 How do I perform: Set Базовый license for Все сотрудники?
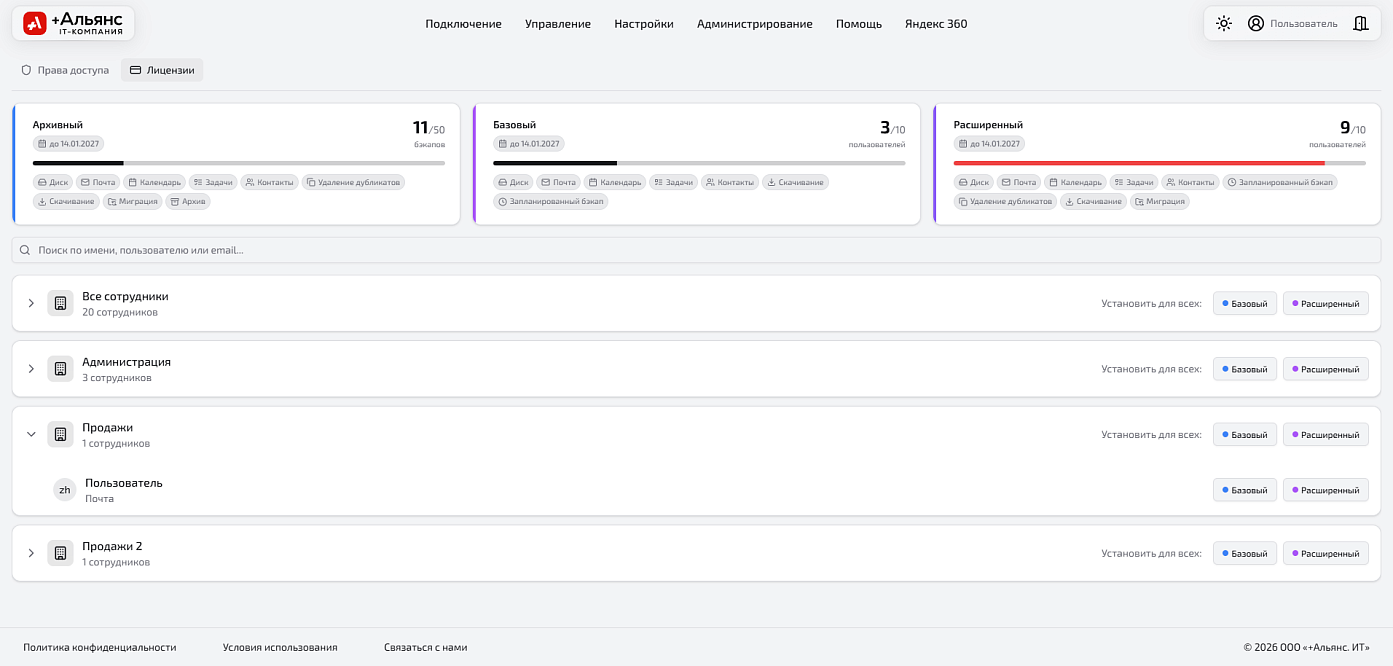click(1245, 303)
